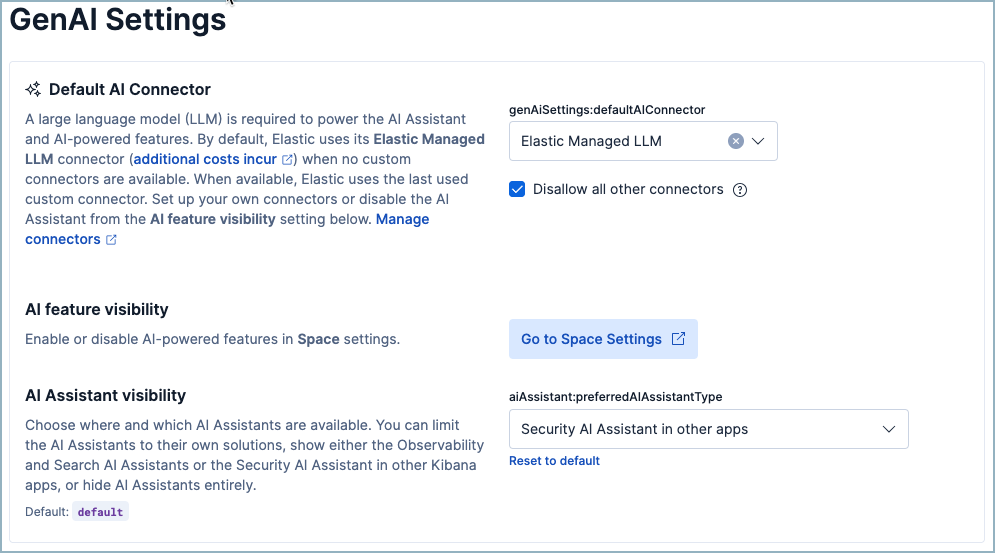
Task: Clear the Elastic Managed LLM selection
Action: tap(736, 141)
